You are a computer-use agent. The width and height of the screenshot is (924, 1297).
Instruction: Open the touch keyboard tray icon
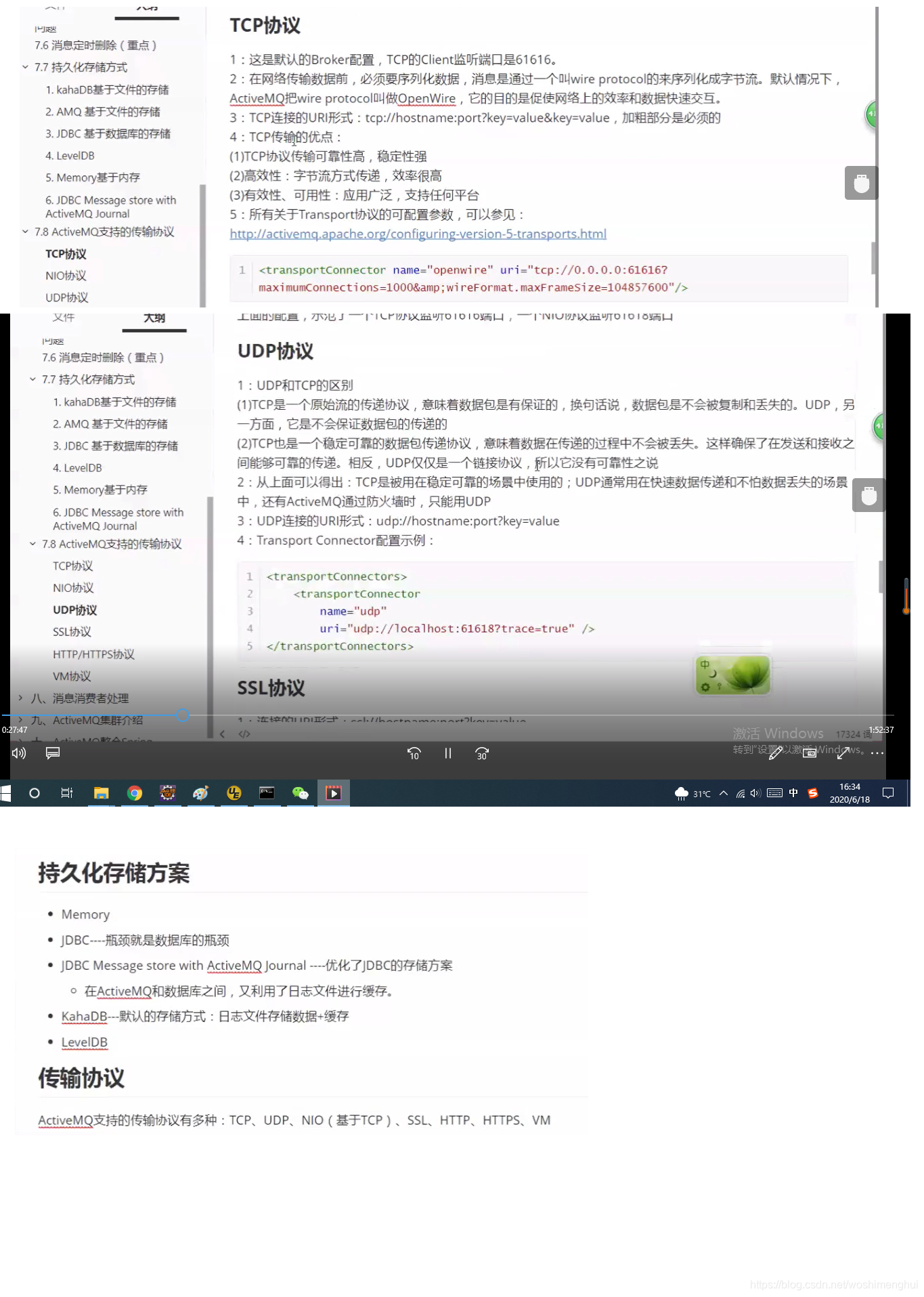coord(775,793)
